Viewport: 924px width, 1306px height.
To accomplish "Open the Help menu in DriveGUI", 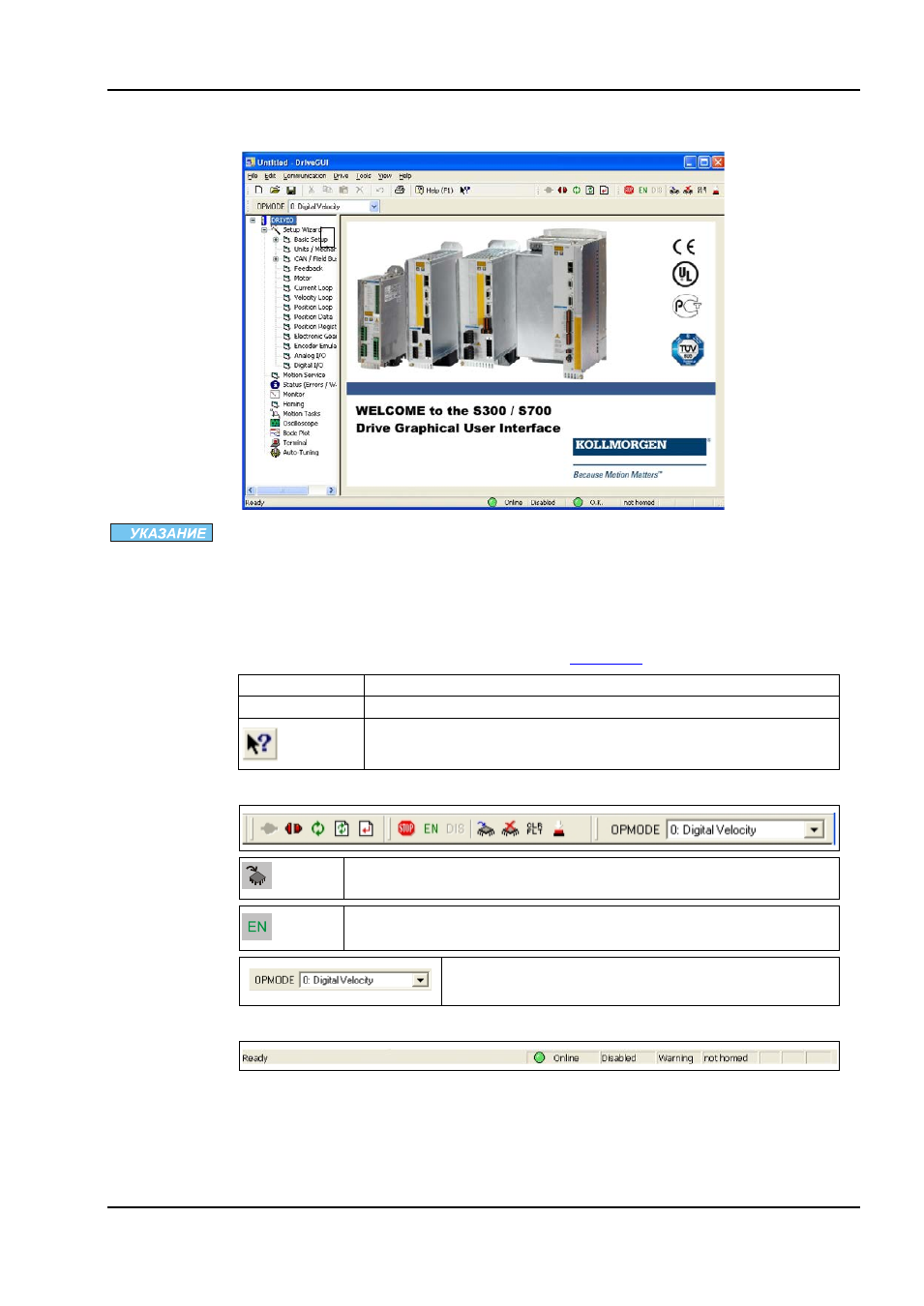I will point(405,176).
